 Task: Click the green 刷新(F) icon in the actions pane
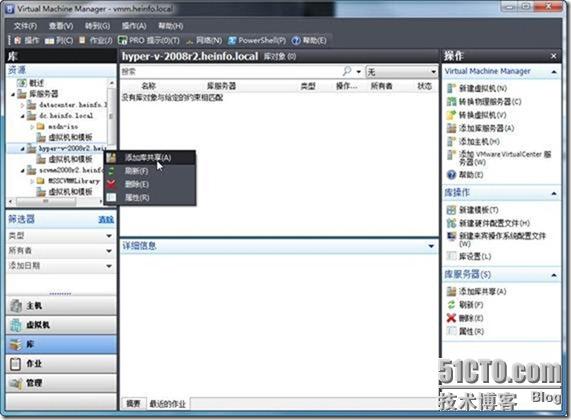pyautogui.click(x=451, y=305)
